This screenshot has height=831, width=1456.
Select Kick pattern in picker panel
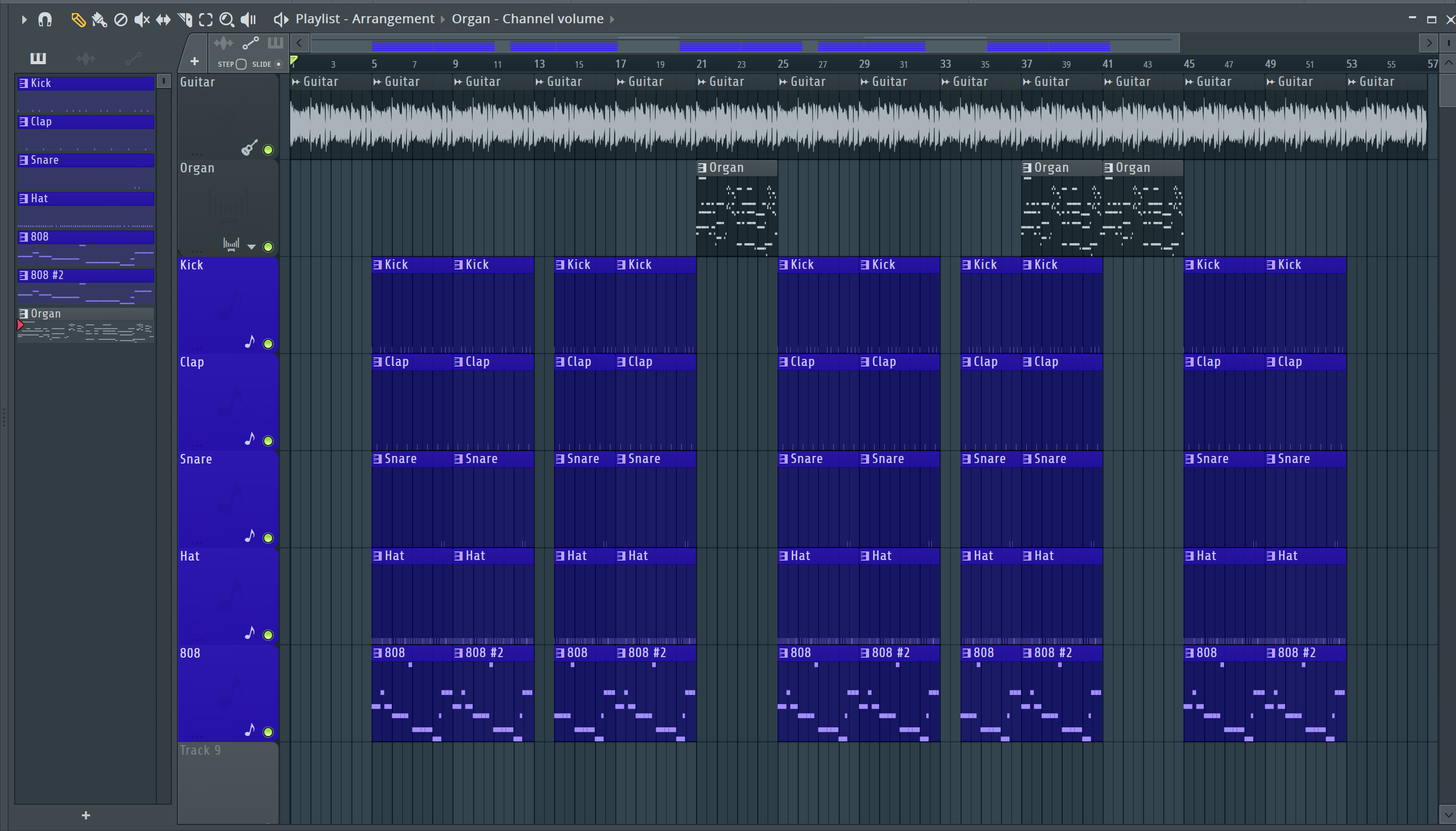[x=85, y=95]
